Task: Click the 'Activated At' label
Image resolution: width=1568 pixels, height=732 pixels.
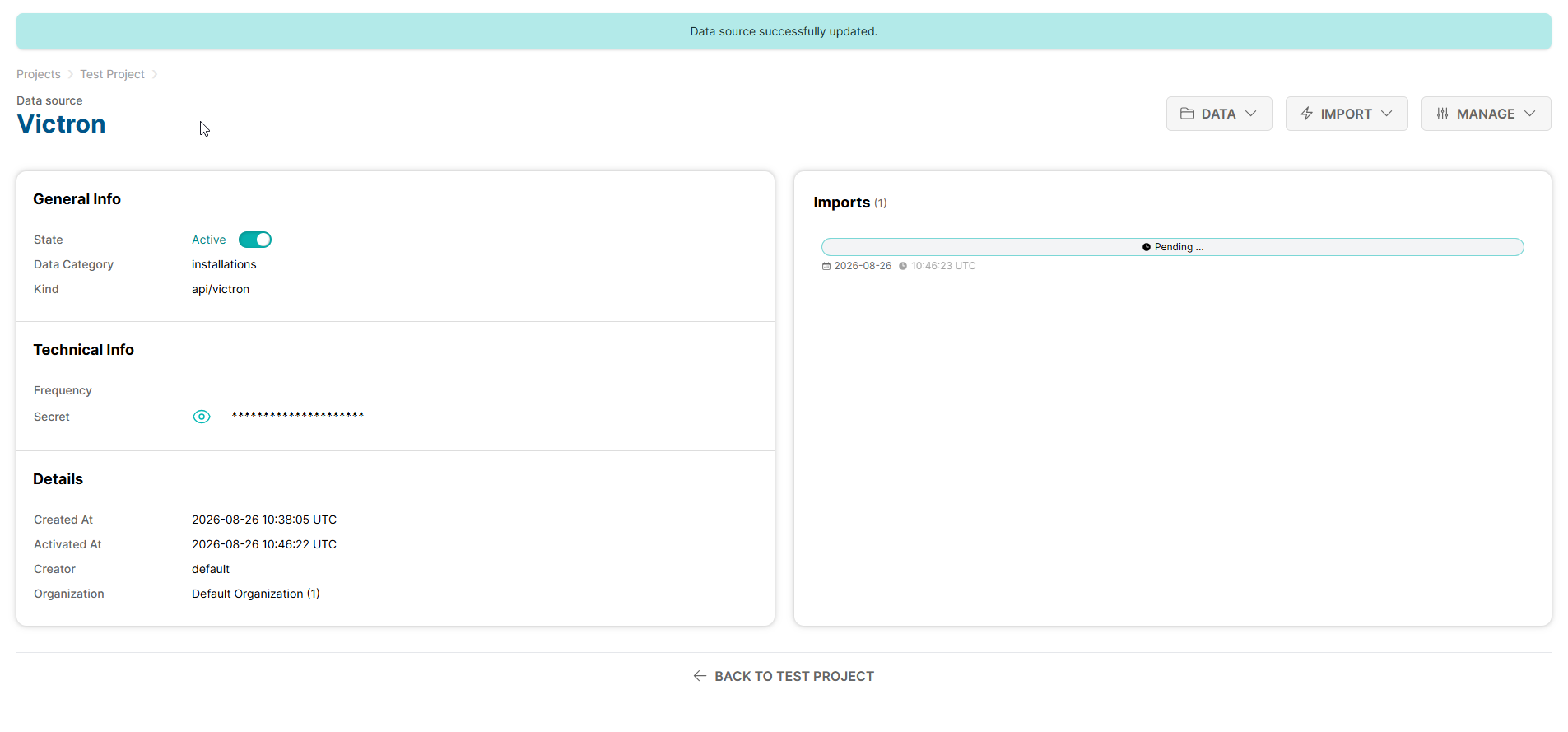Action: (67, 544)
